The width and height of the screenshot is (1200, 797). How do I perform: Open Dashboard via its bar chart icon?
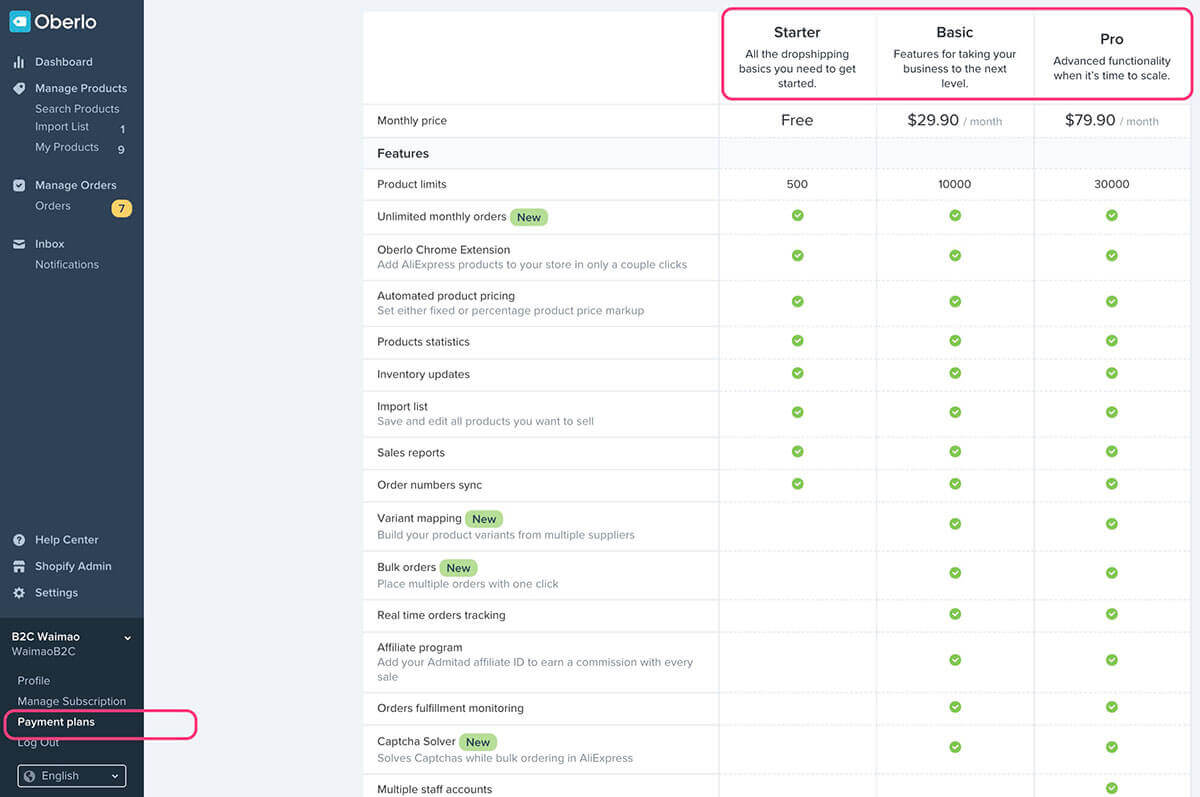19,62
